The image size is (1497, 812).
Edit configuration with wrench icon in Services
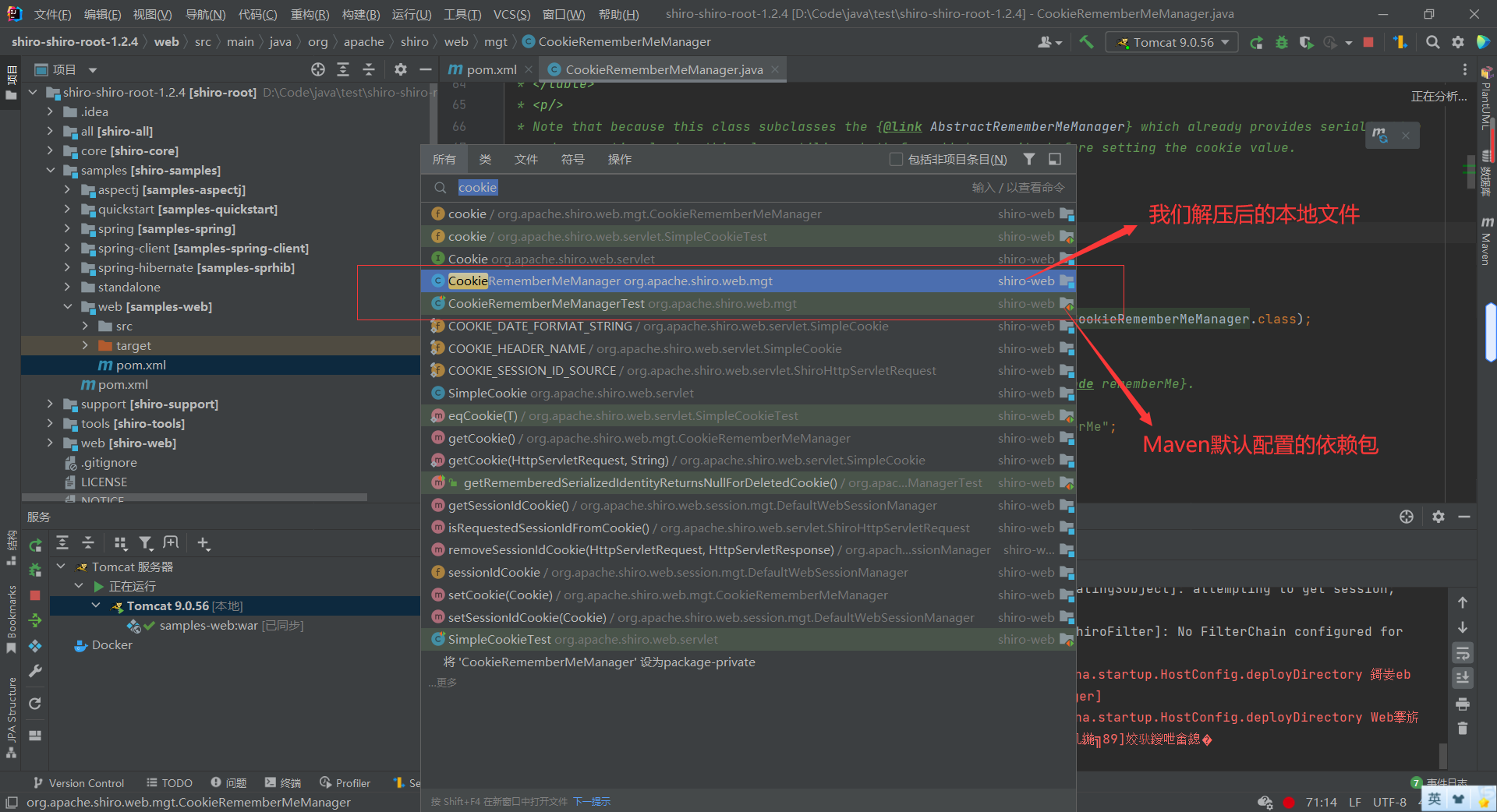point(35,671)
